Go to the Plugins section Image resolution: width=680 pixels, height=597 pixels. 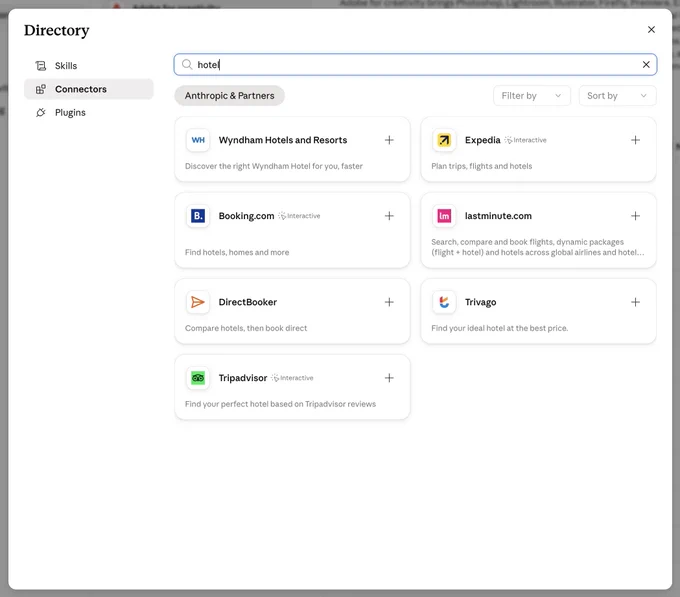pyautogui.click(x=88, y=113)
